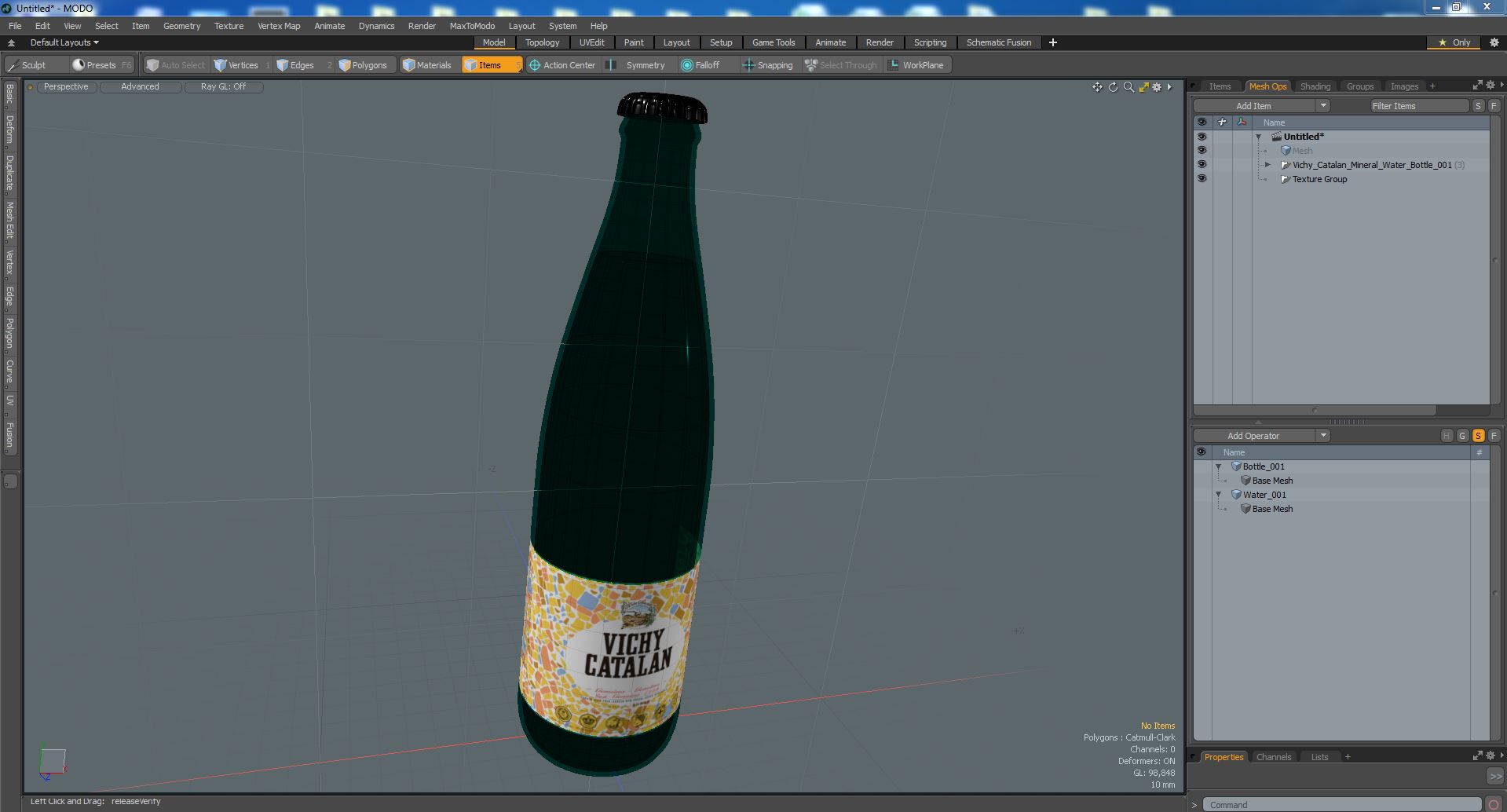Add a new layout tab with plus
The image size is (1507, 812).
1053,42
